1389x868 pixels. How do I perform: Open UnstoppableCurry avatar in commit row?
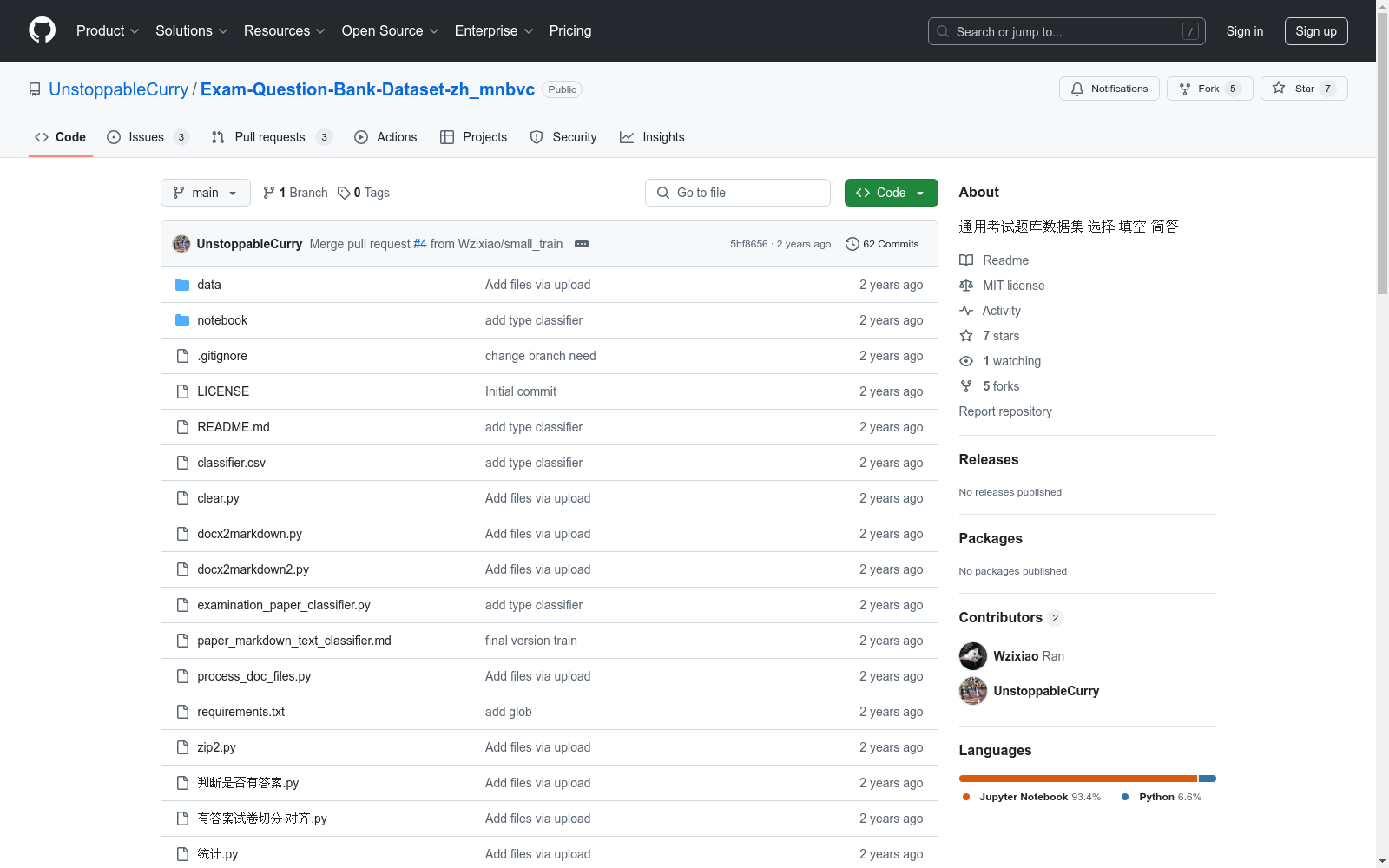point(181,244)
